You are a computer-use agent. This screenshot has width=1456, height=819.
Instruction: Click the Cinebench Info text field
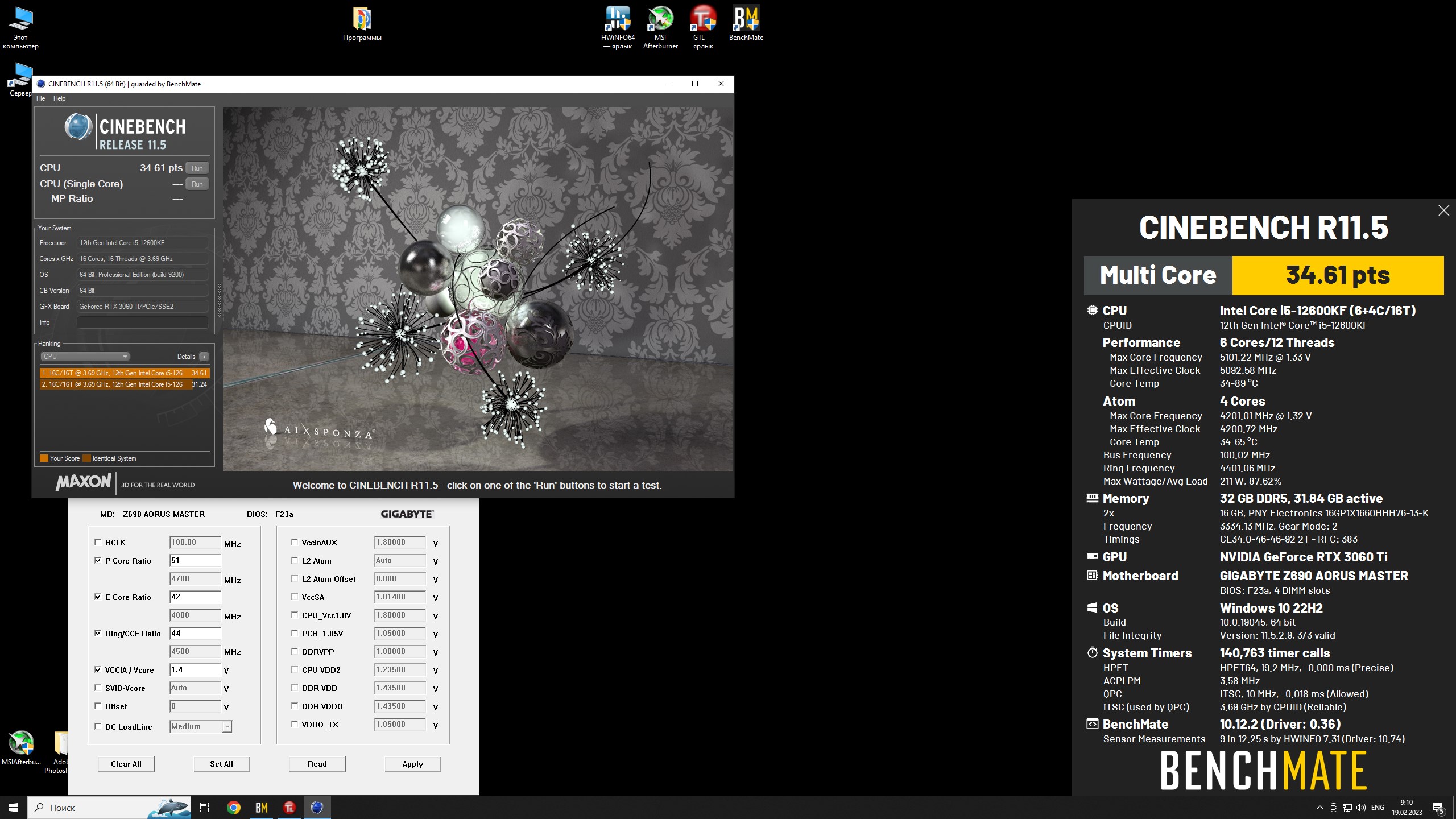point(142,322)
